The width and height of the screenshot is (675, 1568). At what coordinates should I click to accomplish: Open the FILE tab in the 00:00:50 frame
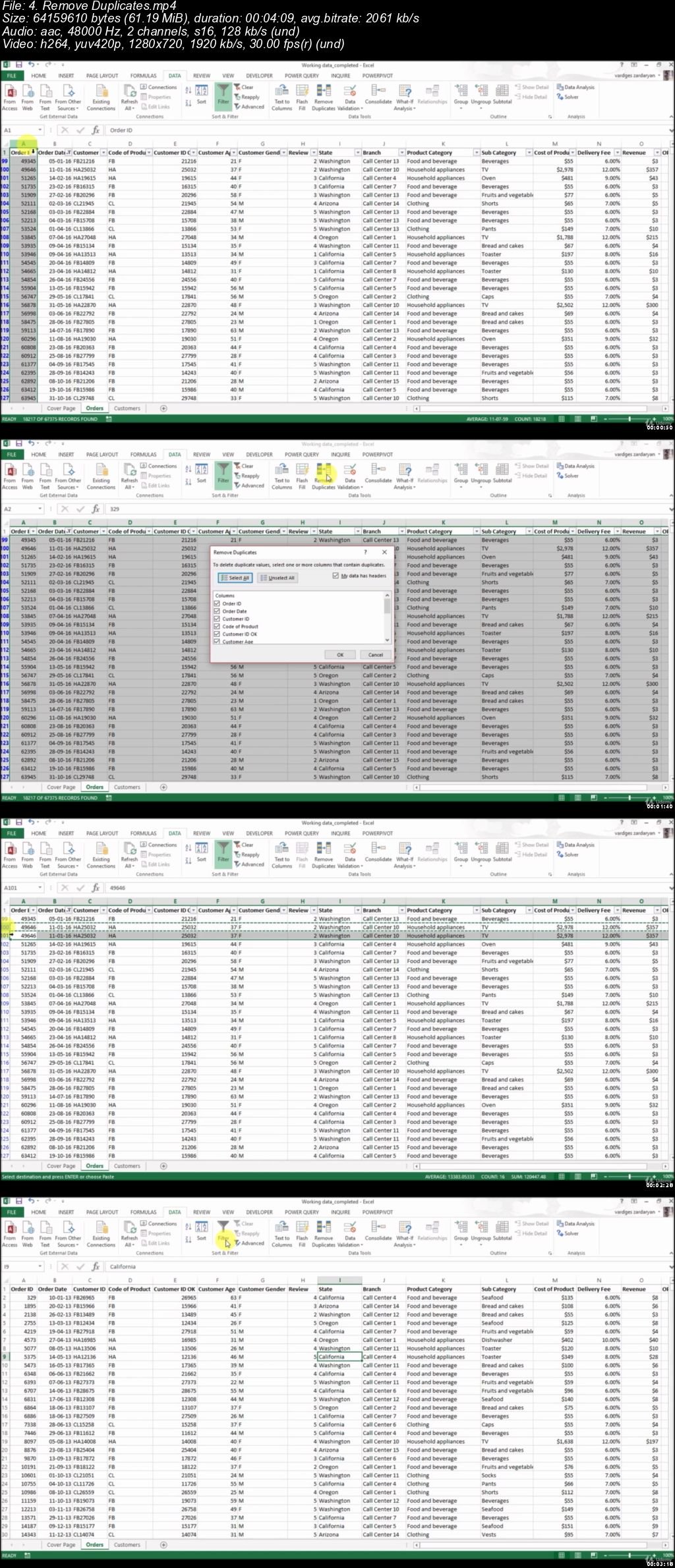coord(11,76)
